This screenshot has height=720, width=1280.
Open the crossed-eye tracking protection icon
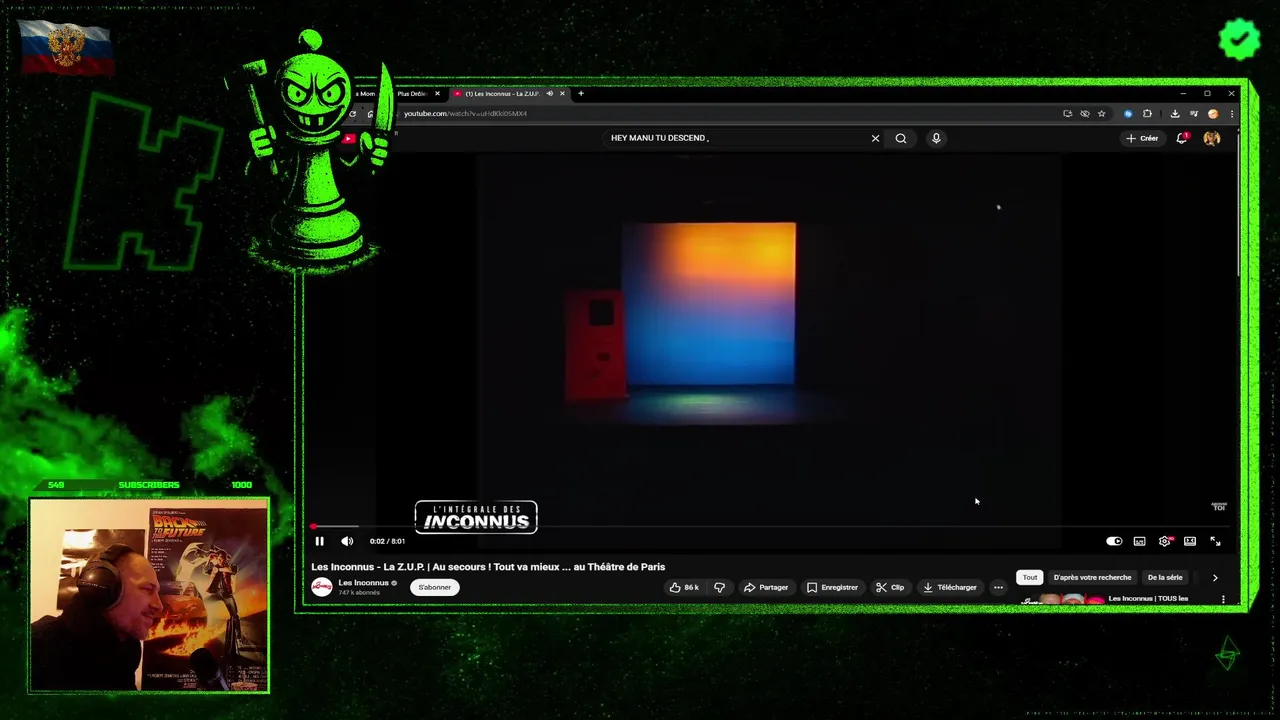(1084, 114)
